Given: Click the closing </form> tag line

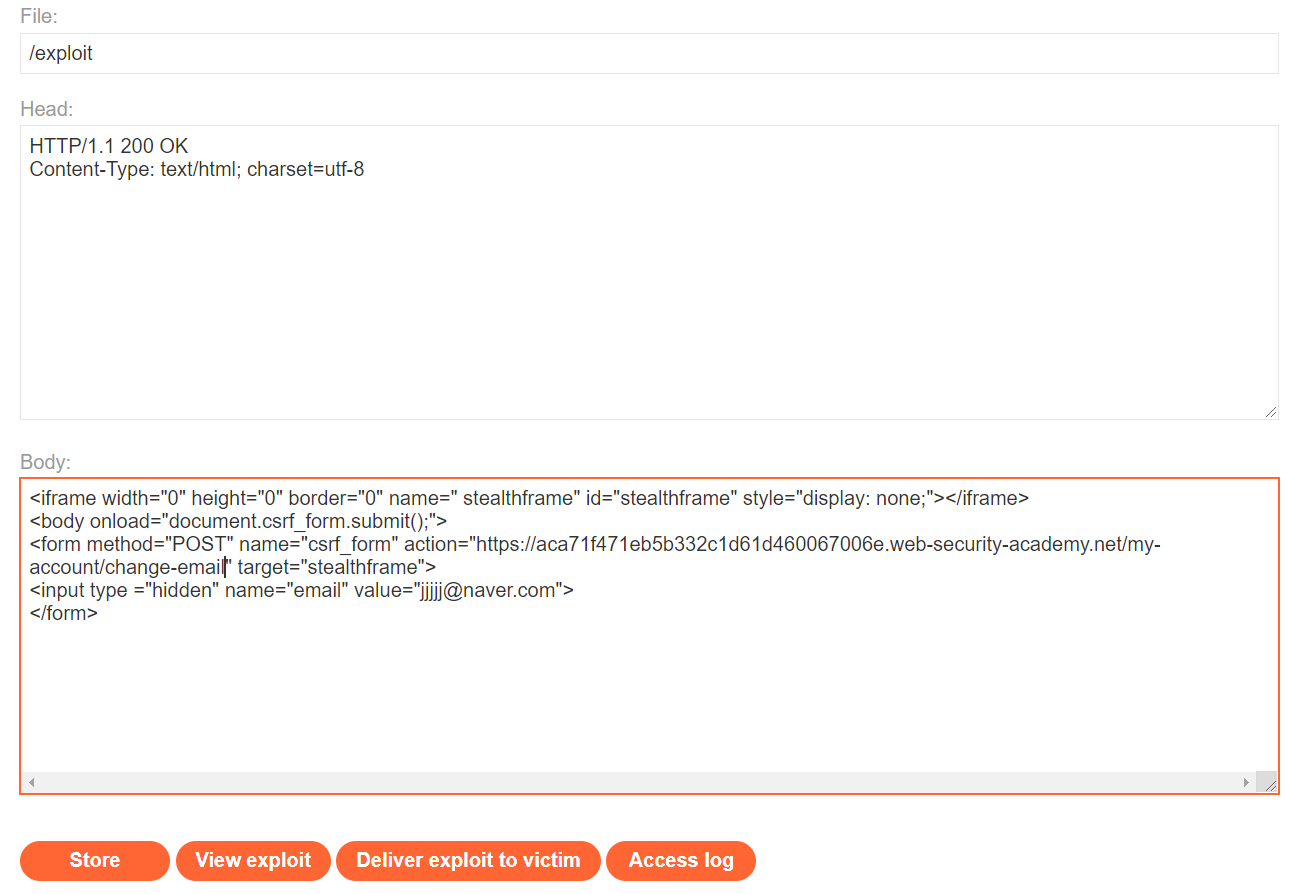Looking at the screenshot, I should (64, 614).
